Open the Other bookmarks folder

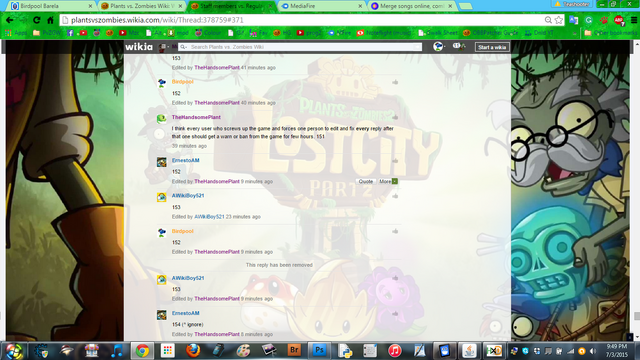[611, 33]
